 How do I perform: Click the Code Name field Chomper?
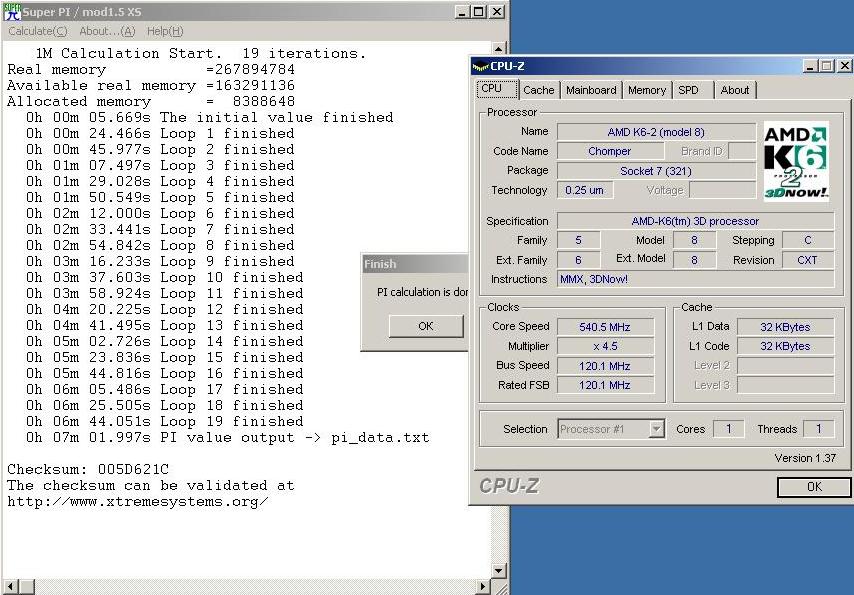click(x=610, y=151)
